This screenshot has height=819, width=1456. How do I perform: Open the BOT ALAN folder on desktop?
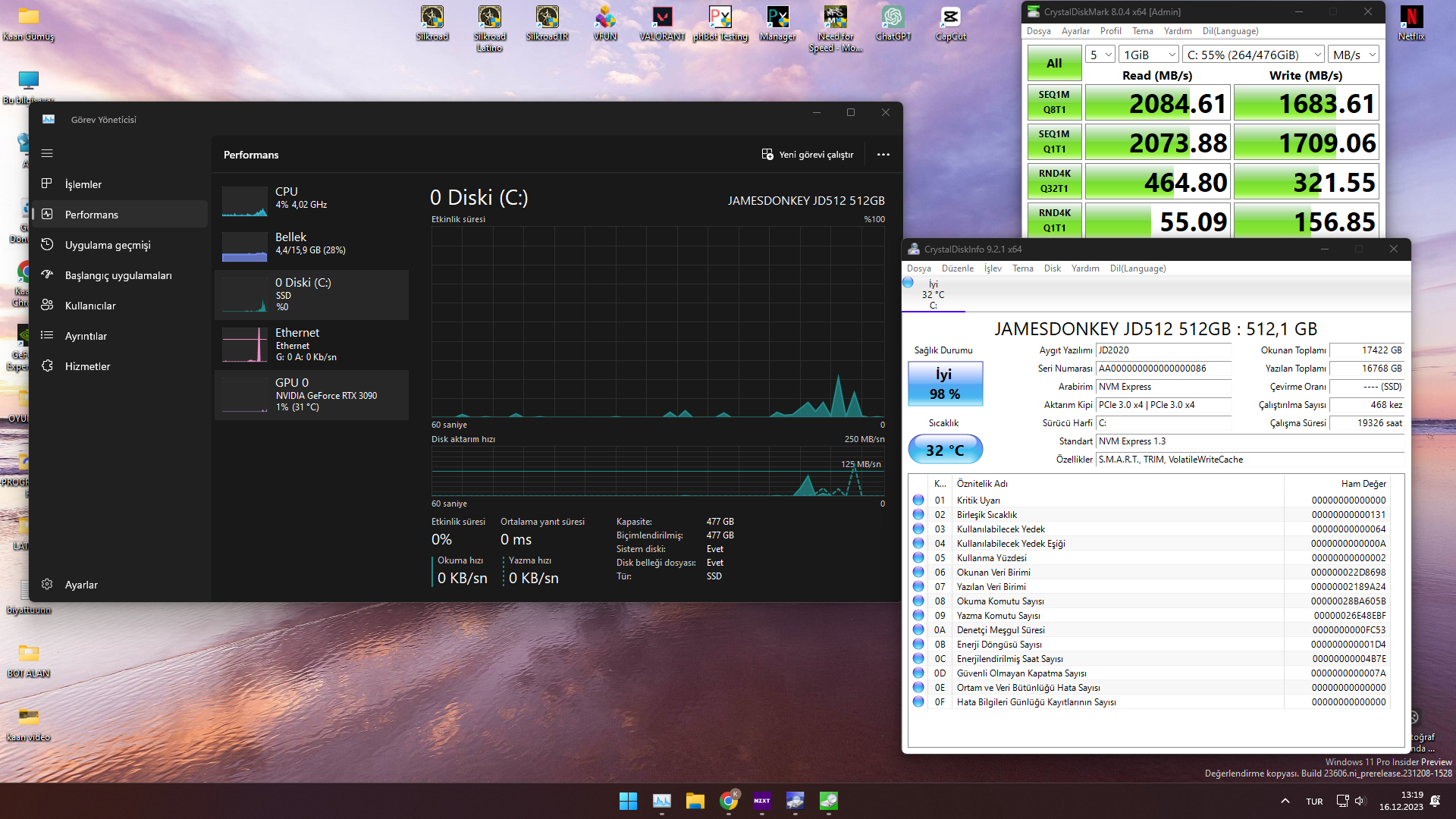[29, 661]
